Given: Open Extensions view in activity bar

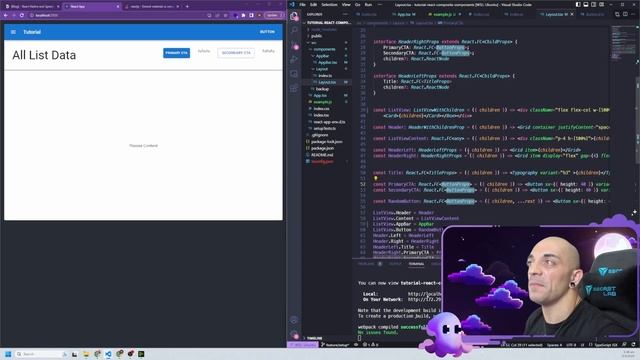Looking at the screenshot, I should point(294,88).
